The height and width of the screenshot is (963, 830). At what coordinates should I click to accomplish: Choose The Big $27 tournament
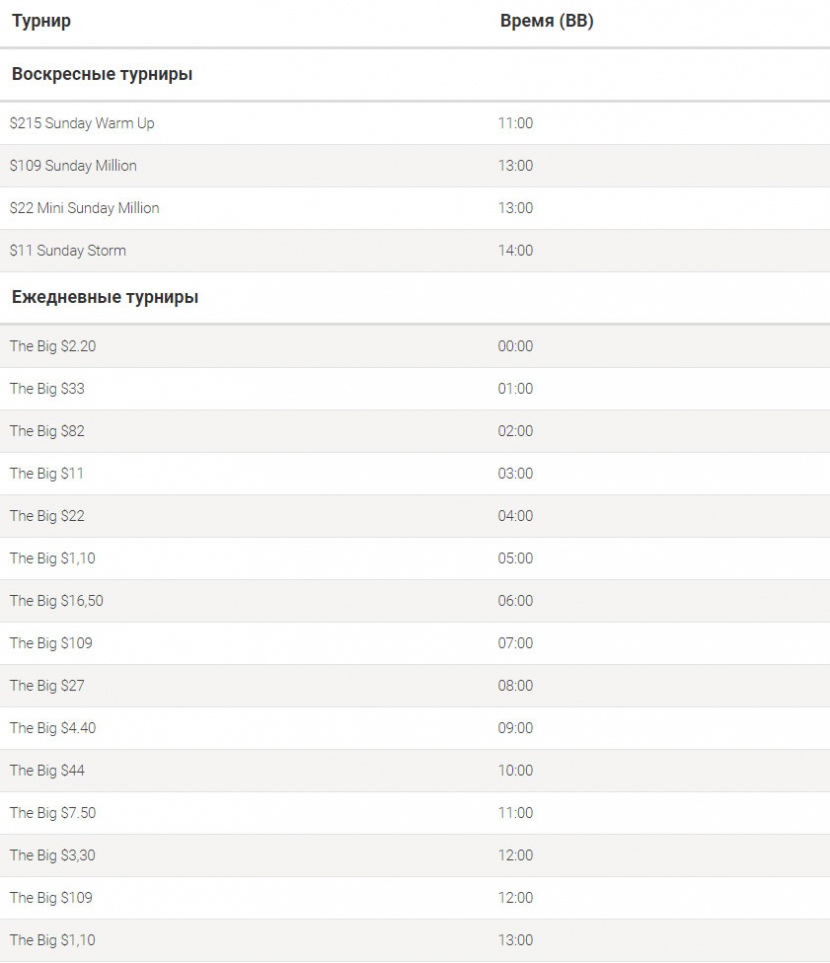[x=47, y=686]
